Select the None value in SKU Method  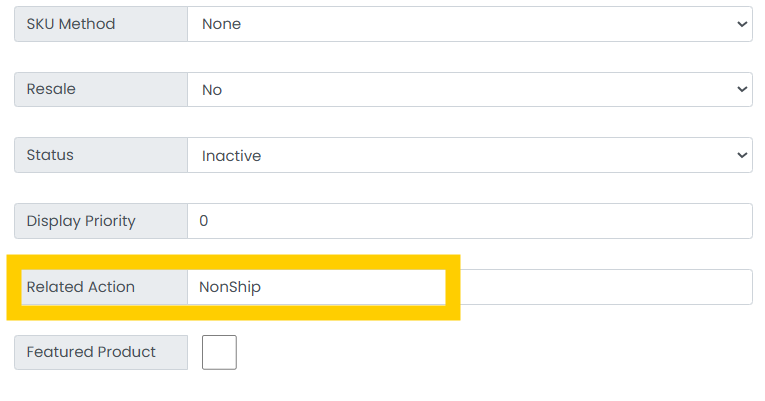pos(221,24)
